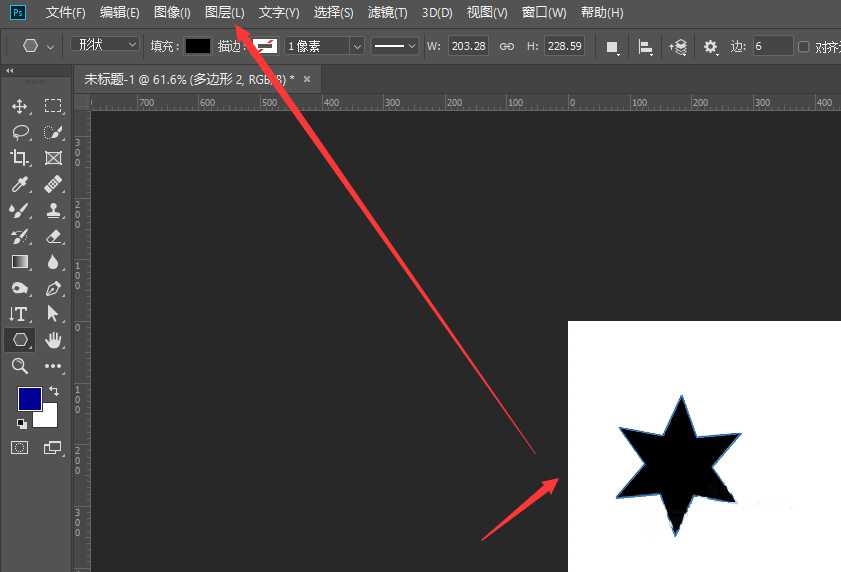Select the Eyedropper tool

(x=20, y=184)
